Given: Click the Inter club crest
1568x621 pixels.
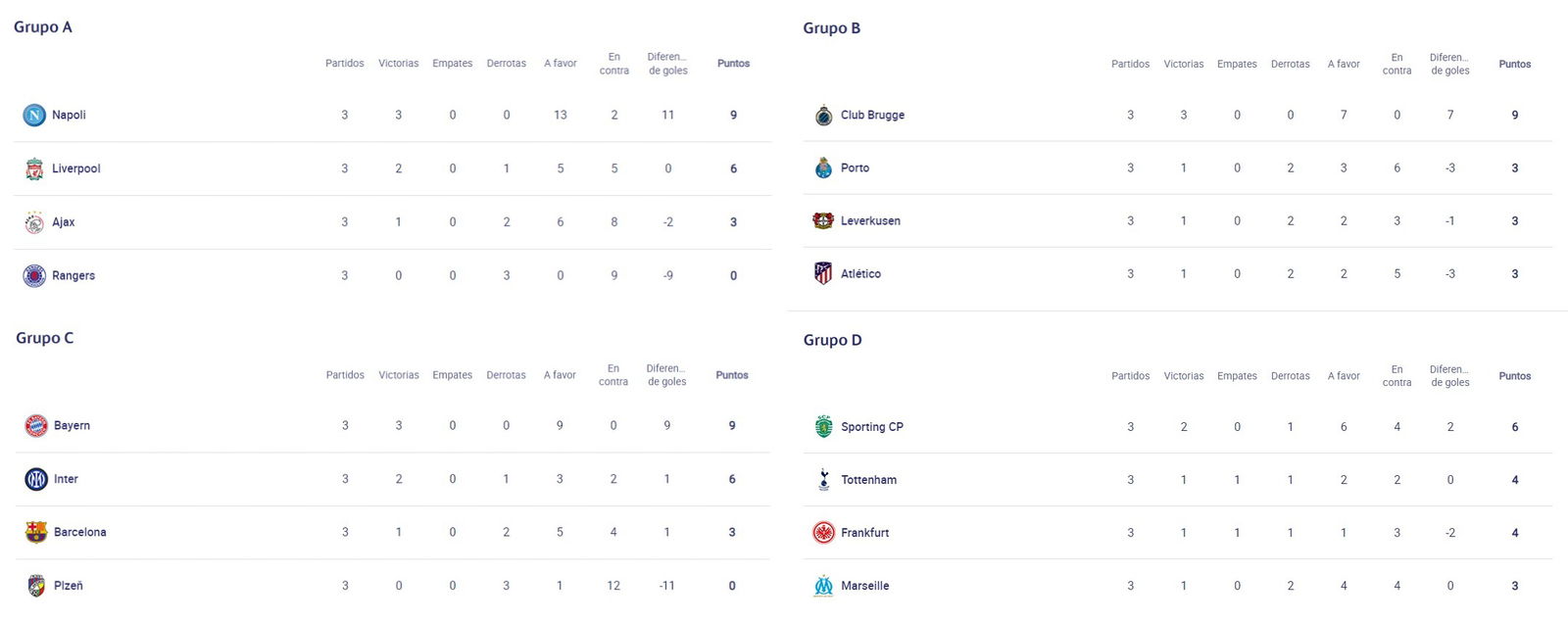Looking at the screenshot, I should point(36,479).
